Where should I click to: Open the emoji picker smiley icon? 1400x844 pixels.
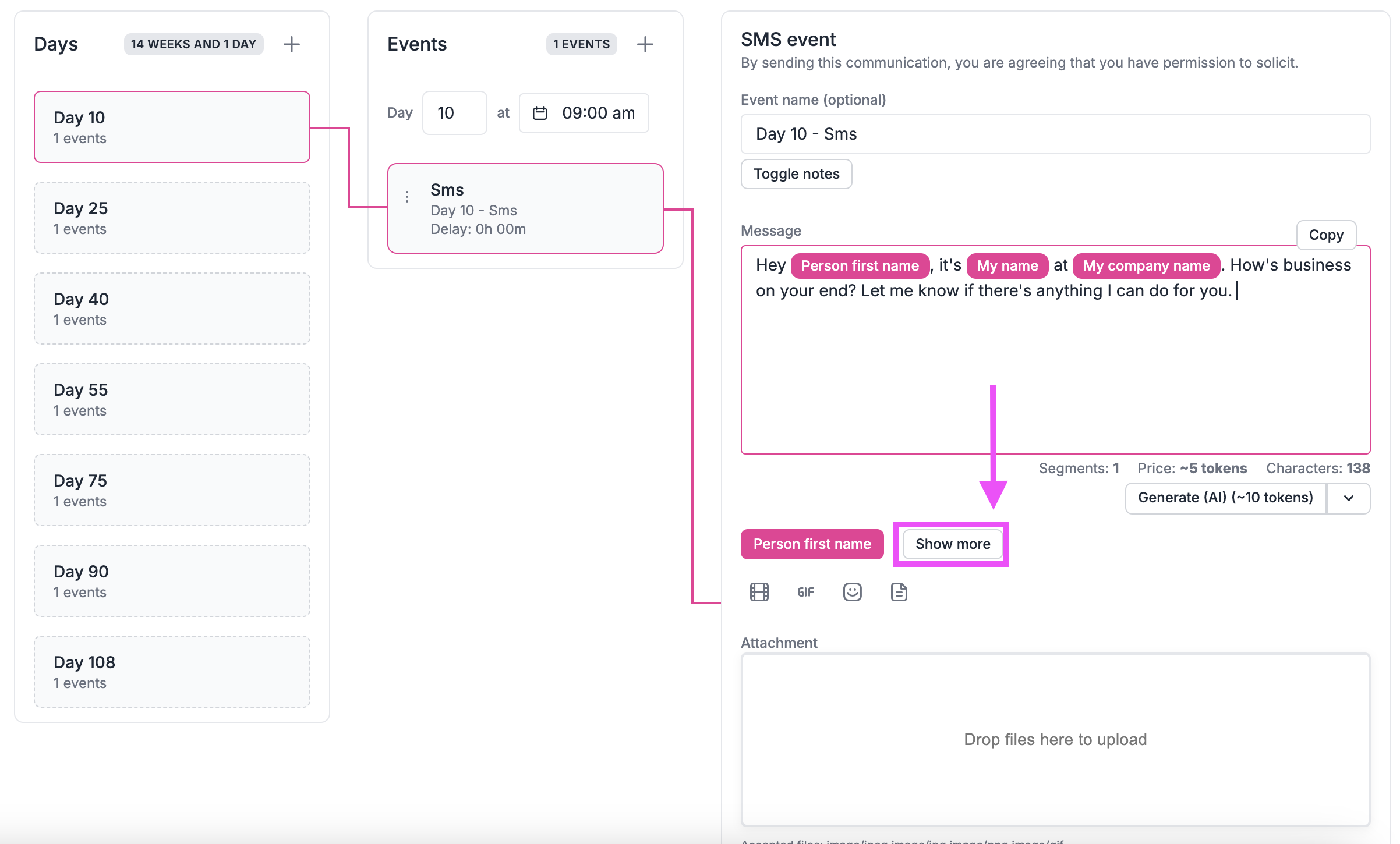click(852, 592)
